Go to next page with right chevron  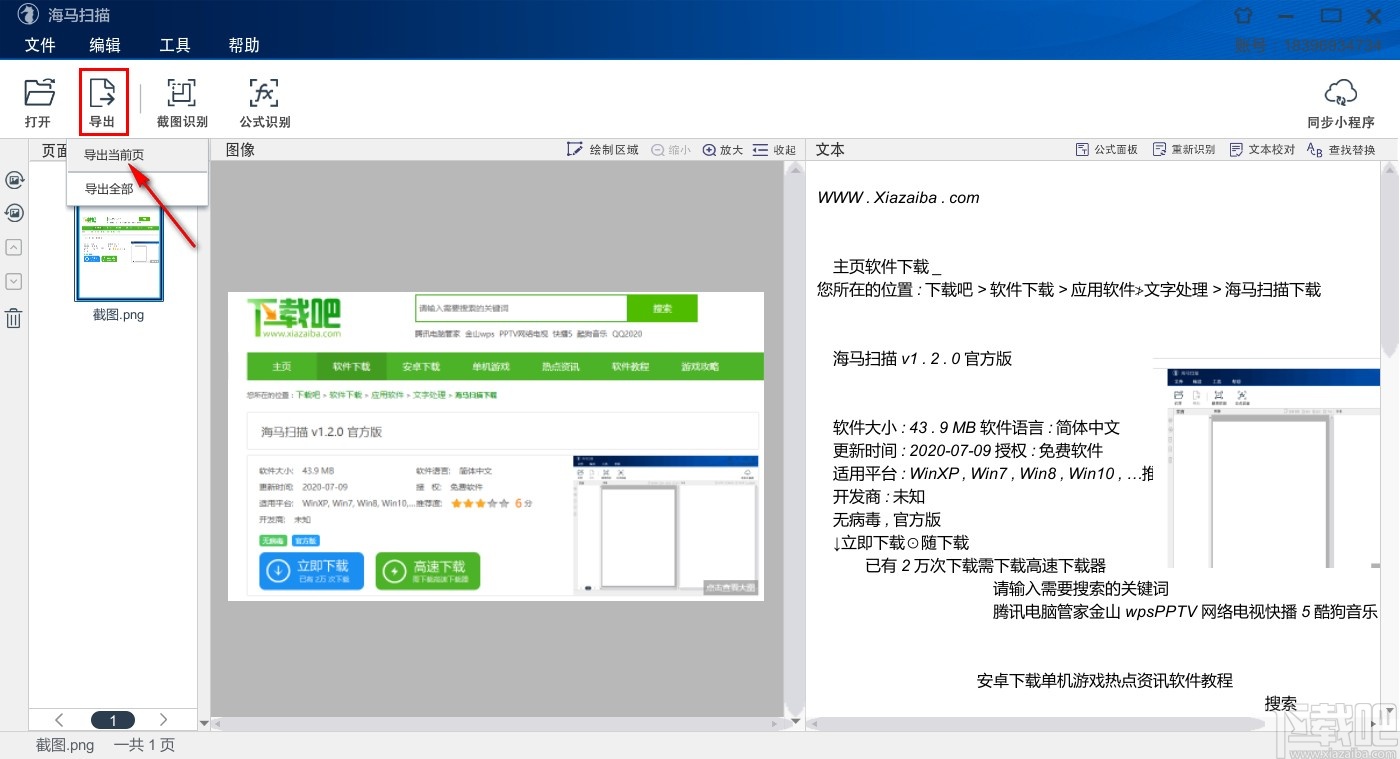(164, 720)
